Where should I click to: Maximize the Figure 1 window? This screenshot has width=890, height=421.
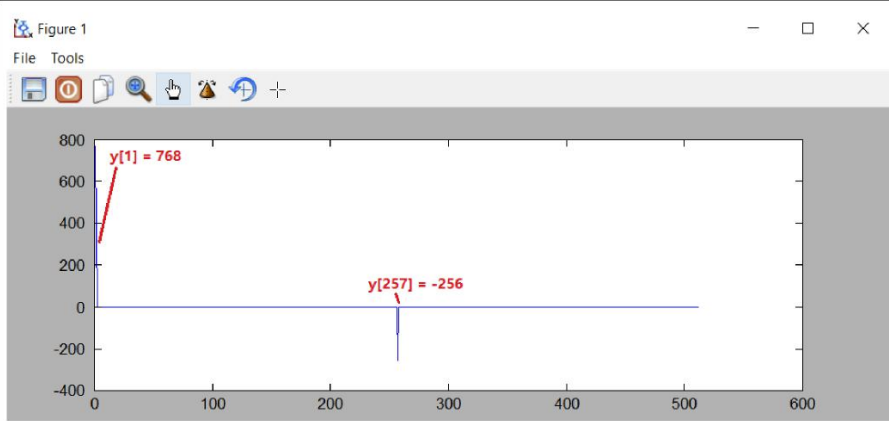pos(808,28)
